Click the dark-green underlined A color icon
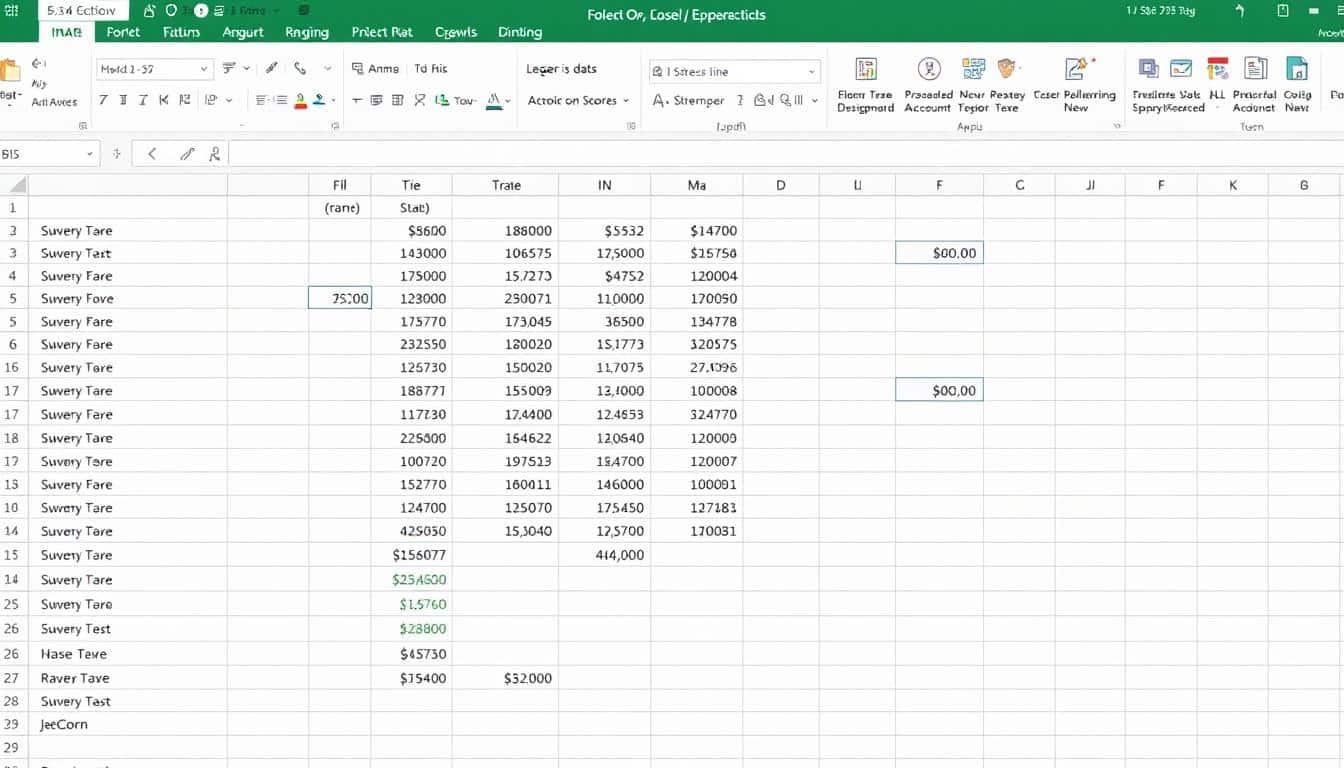1344x768 pixels. (x=493, y=100)
